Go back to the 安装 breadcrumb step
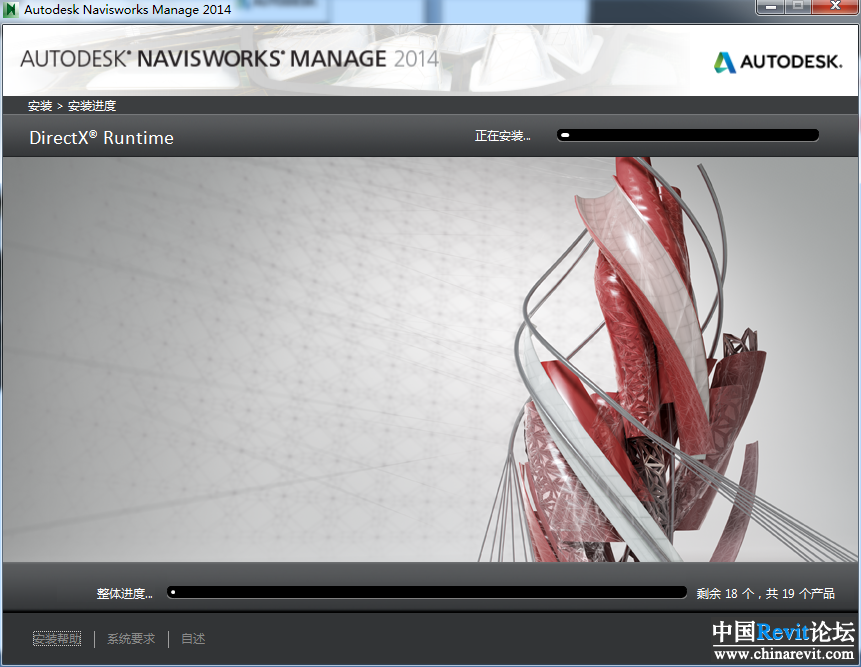The width and height of the screenshot is (861, 667). pos(40,106)
